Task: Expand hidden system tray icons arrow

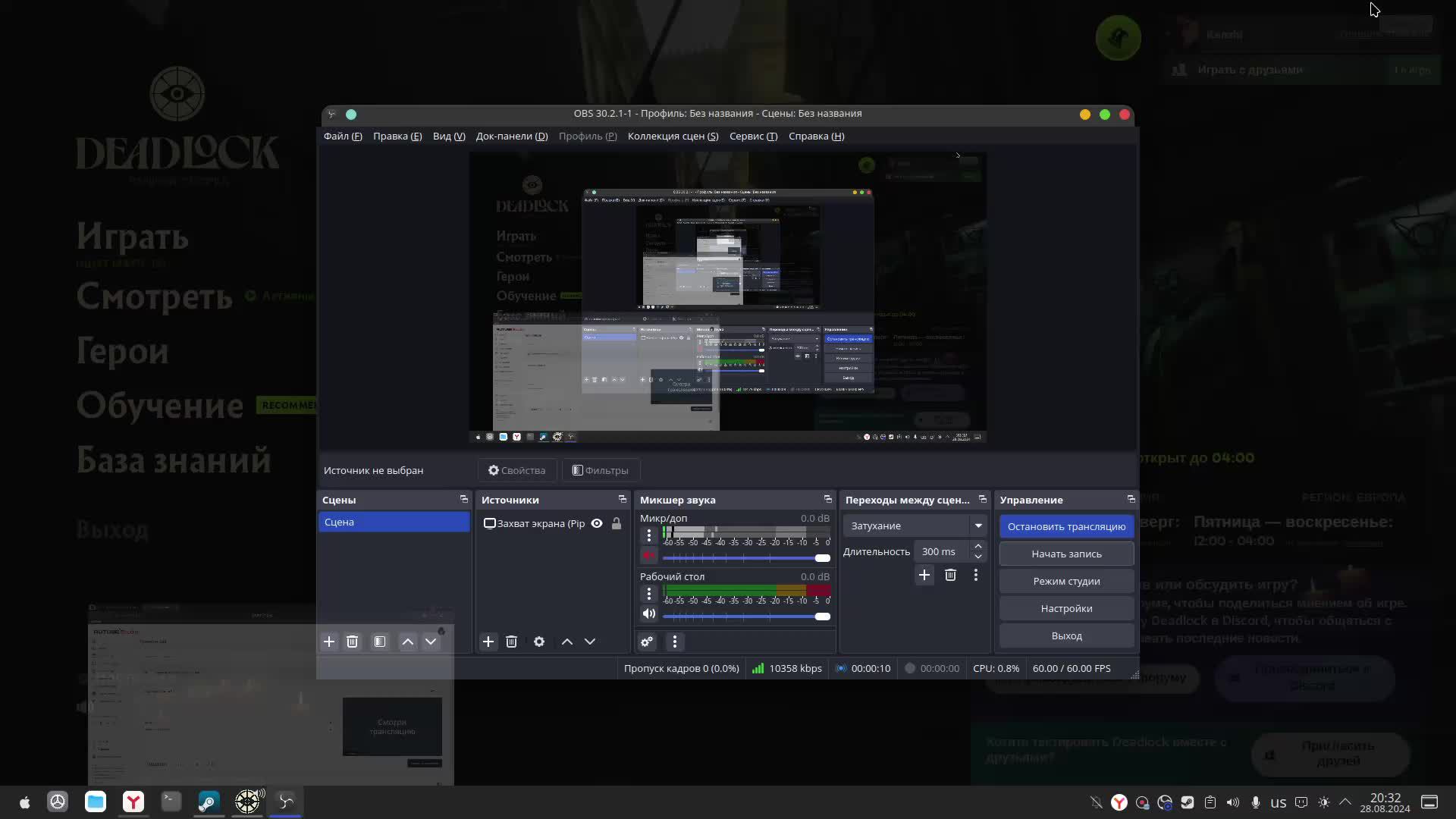Action: click(1345, 802)
